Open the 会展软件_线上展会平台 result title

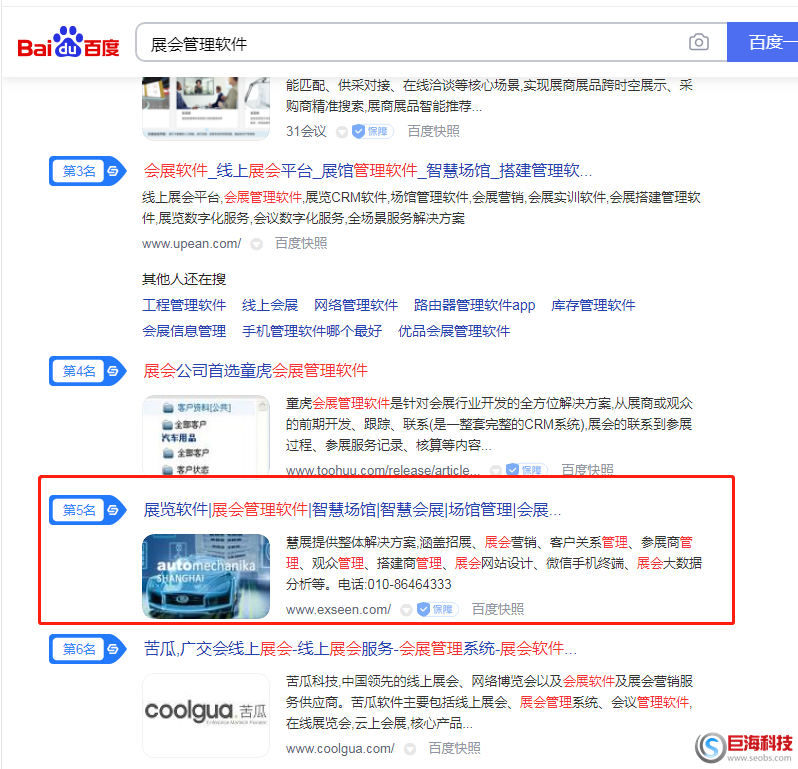point(368,171)
